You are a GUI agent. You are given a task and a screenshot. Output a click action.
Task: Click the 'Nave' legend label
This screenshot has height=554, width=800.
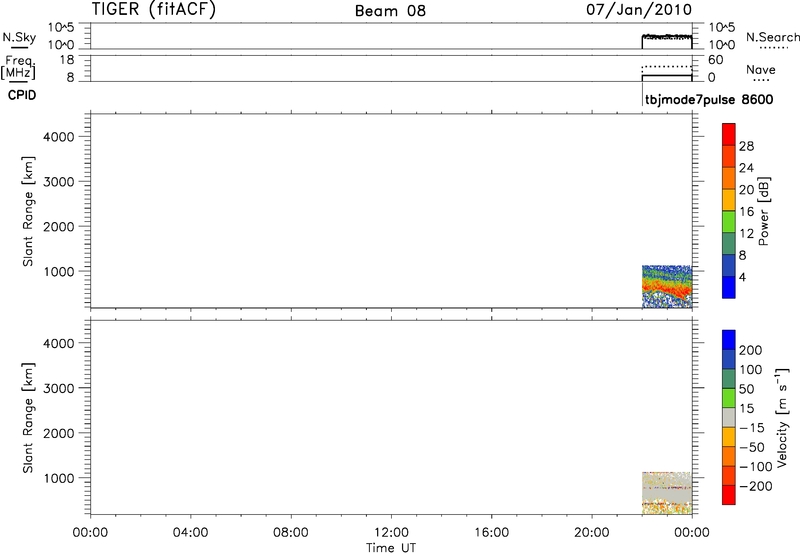761,70
